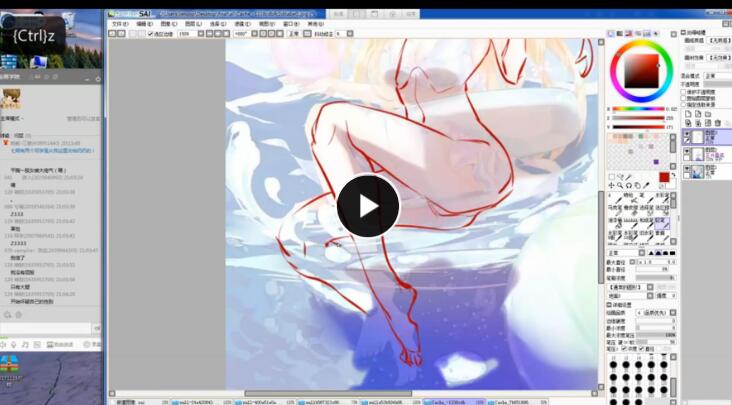Click the 最大直径 brush size slider

pos(656,262)
